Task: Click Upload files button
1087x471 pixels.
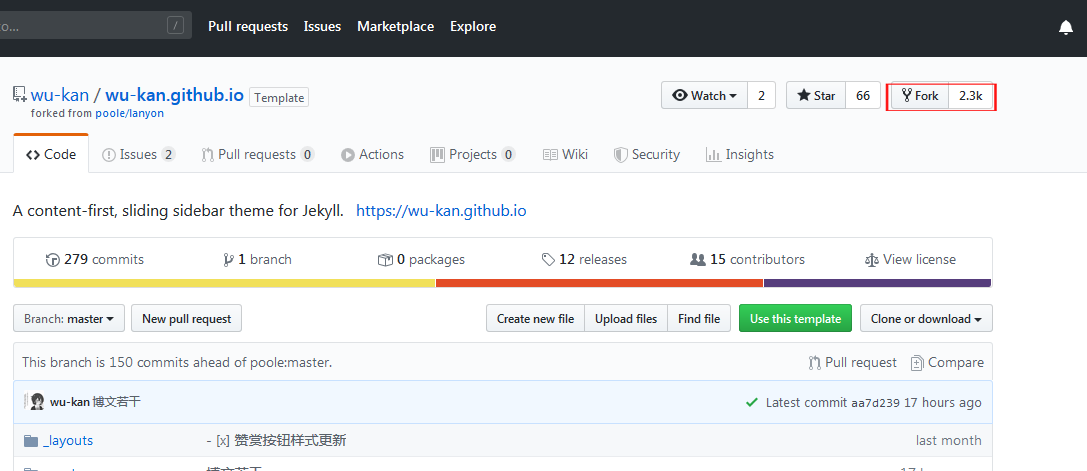Action: (626, 318)
